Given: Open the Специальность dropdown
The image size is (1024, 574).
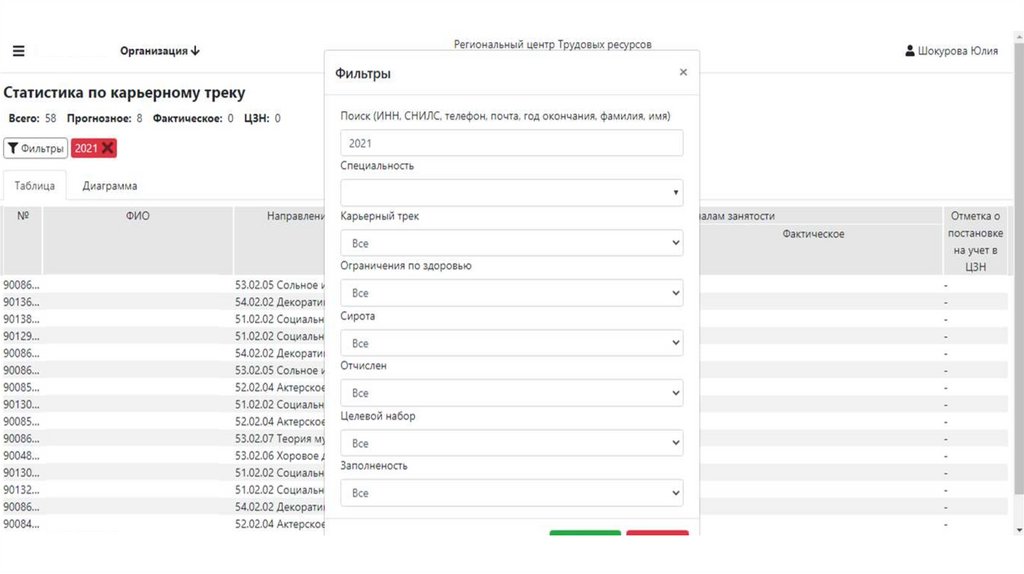Looking at the screenshot, I should point(511,192).
